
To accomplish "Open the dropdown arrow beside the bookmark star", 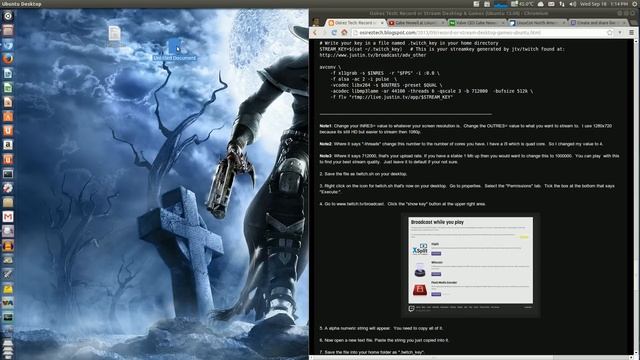I will [620, 32].
